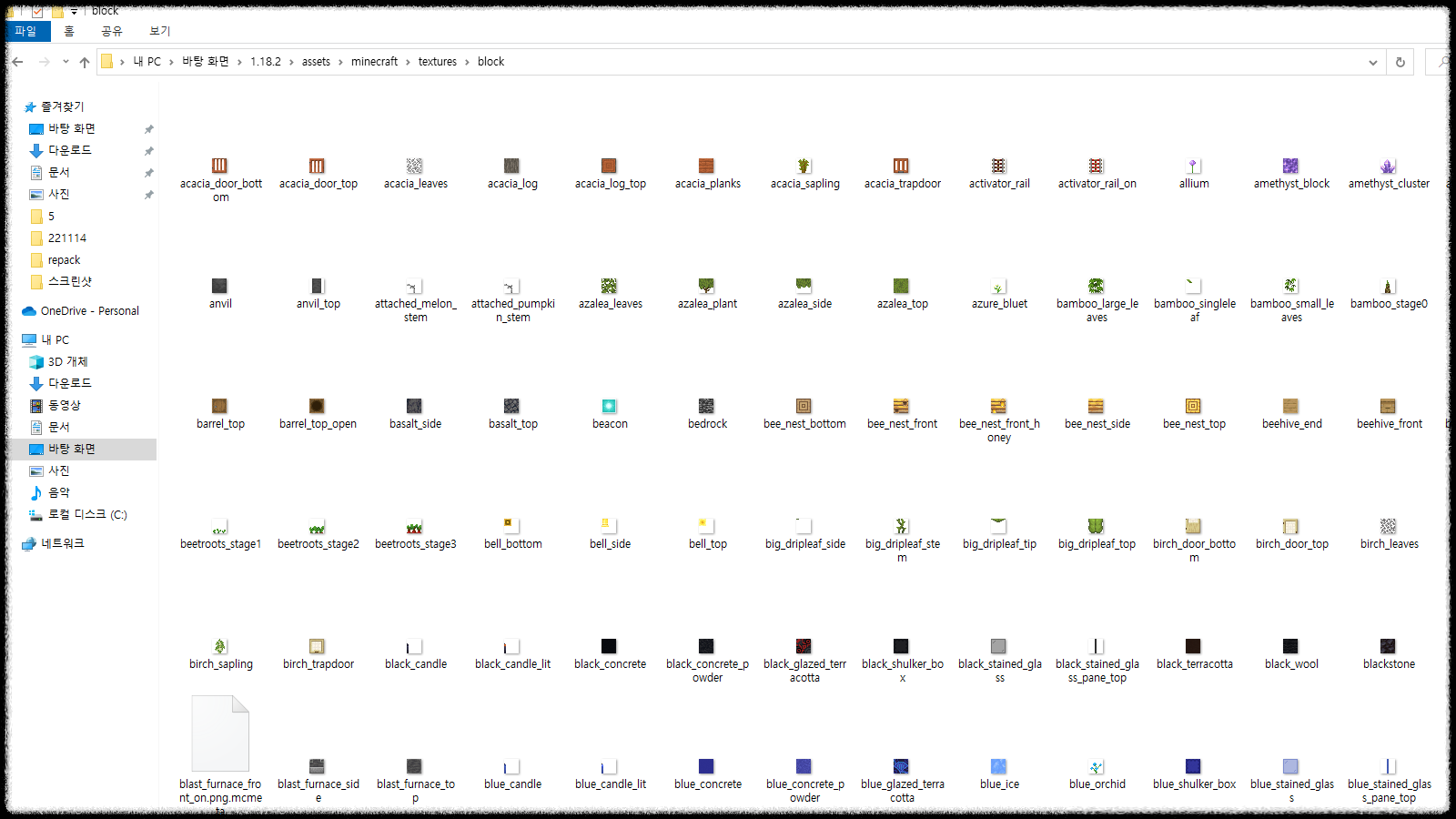Click the azure_bluet file icon
Viewport: 1456px width, 819px height.
click(x=999, y=287)
